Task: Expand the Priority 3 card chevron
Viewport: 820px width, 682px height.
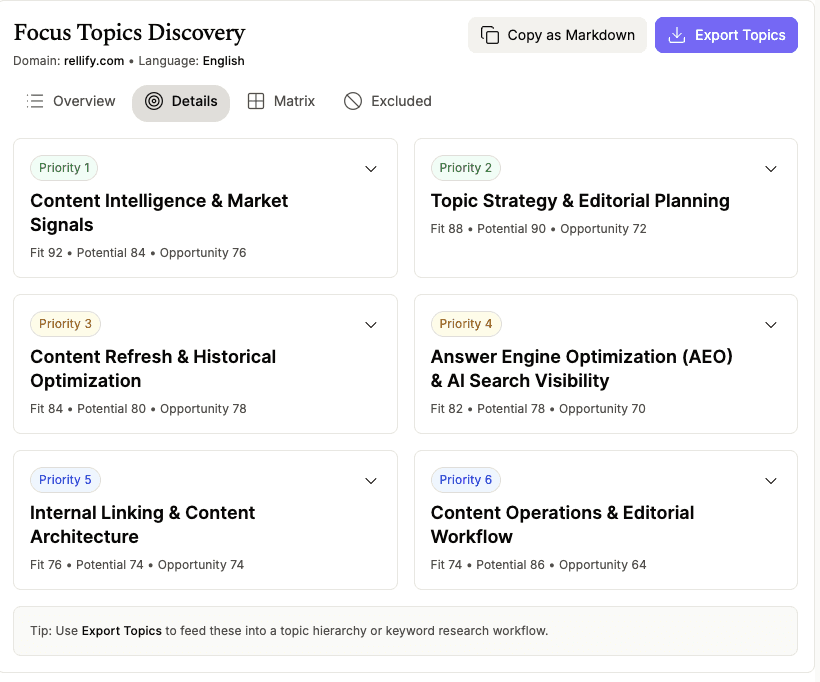Action: click(371, 325)
